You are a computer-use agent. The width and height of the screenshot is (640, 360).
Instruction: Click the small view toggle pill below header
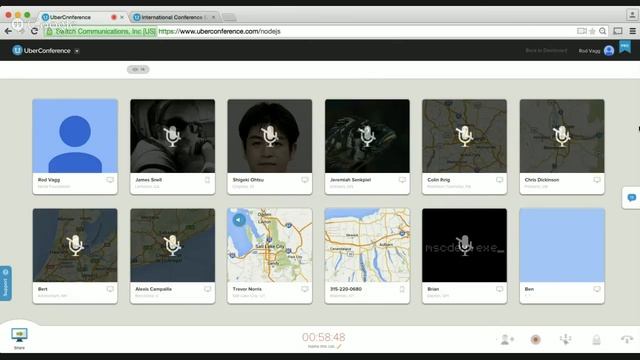(138, 69)
